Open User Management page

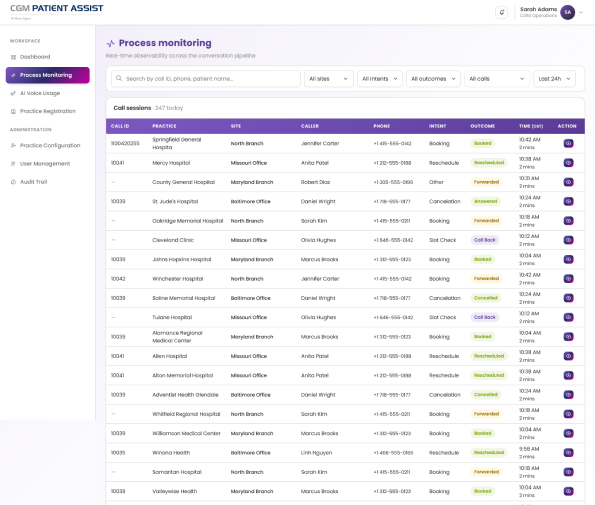click(x=47, y=164)
